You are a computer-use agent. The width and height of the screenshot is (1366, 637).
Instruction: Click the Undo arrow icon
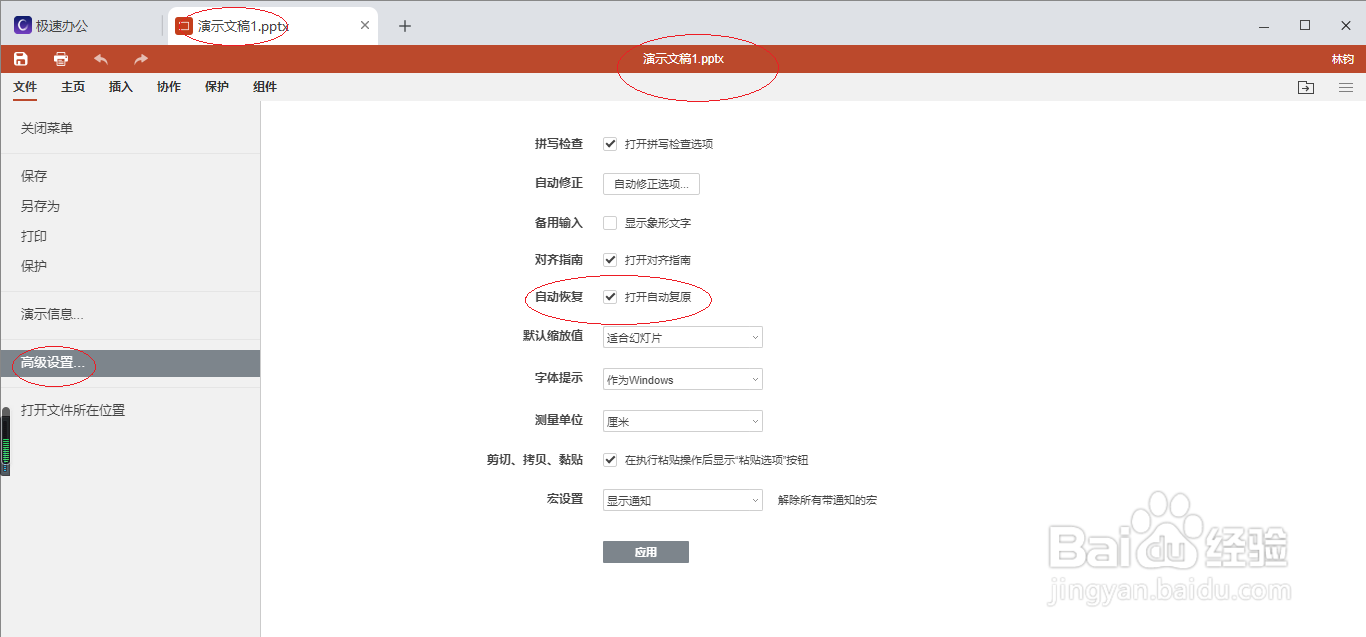(x=100, y=59)
